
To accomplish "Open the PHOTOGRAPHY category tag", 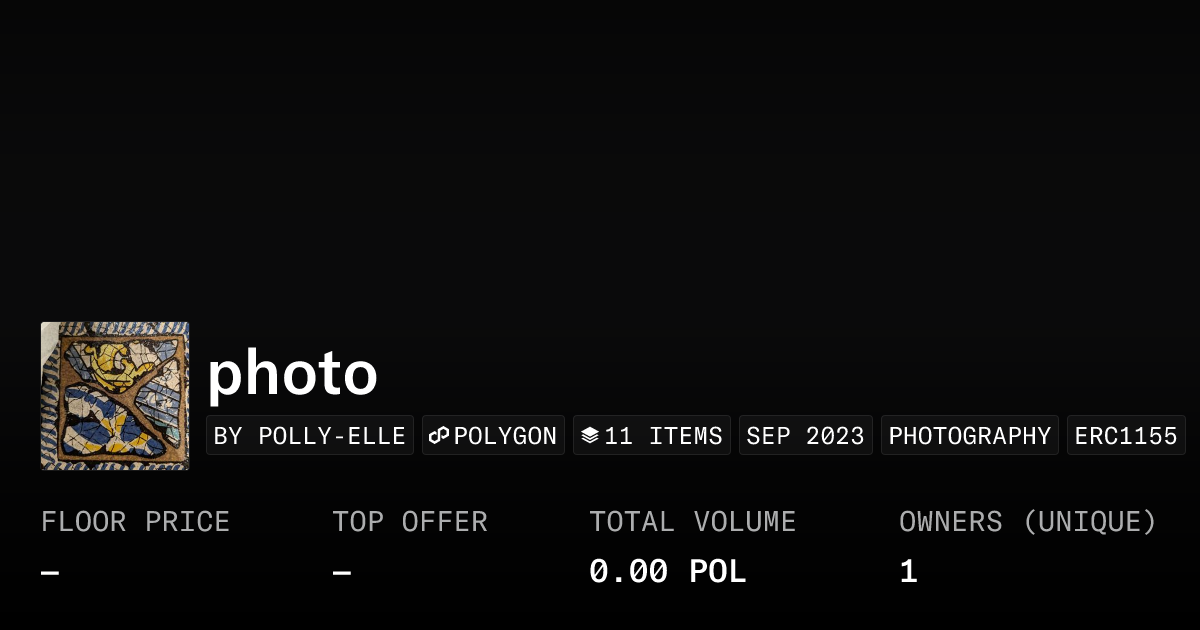I will 969,436.
